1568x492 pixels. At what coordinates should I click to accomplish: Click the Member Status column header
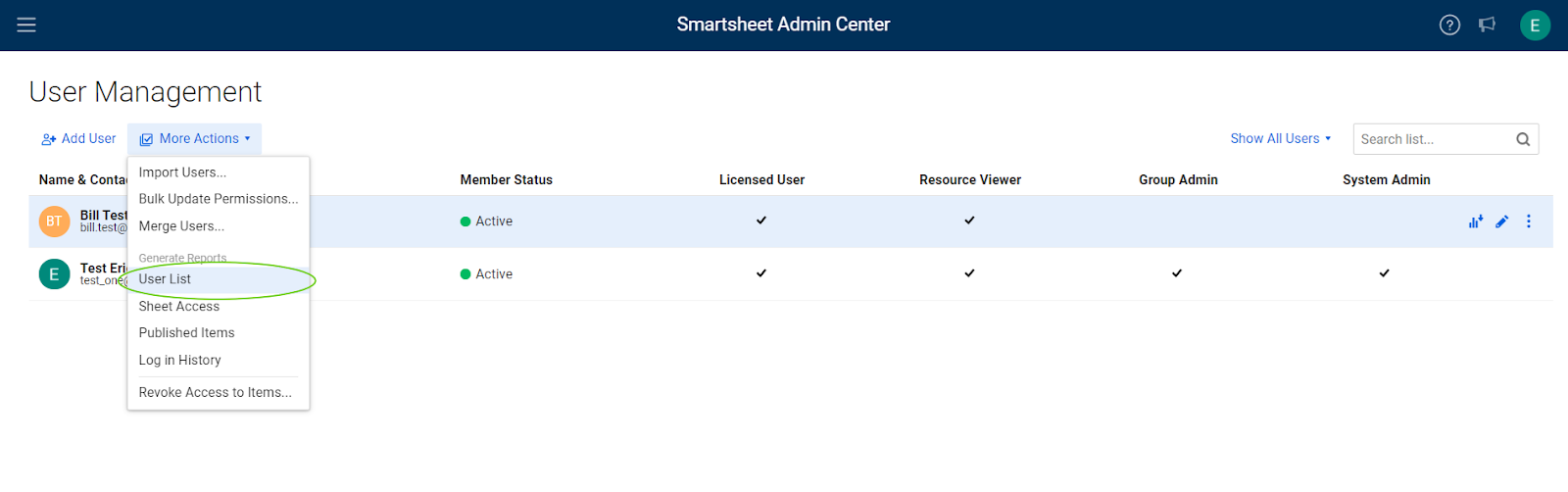[x=507, y=180]
